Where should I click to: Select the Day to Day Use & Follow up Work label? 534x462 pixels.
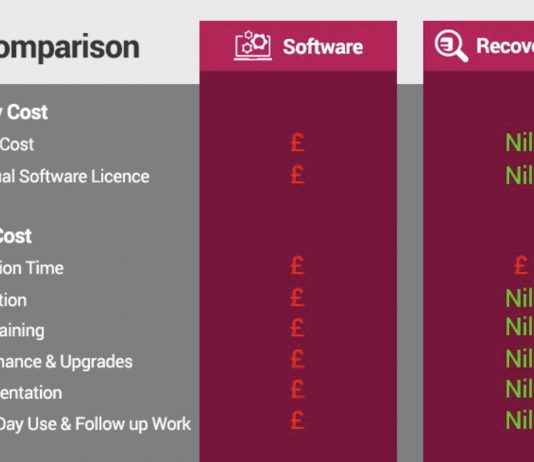point(95,424)
